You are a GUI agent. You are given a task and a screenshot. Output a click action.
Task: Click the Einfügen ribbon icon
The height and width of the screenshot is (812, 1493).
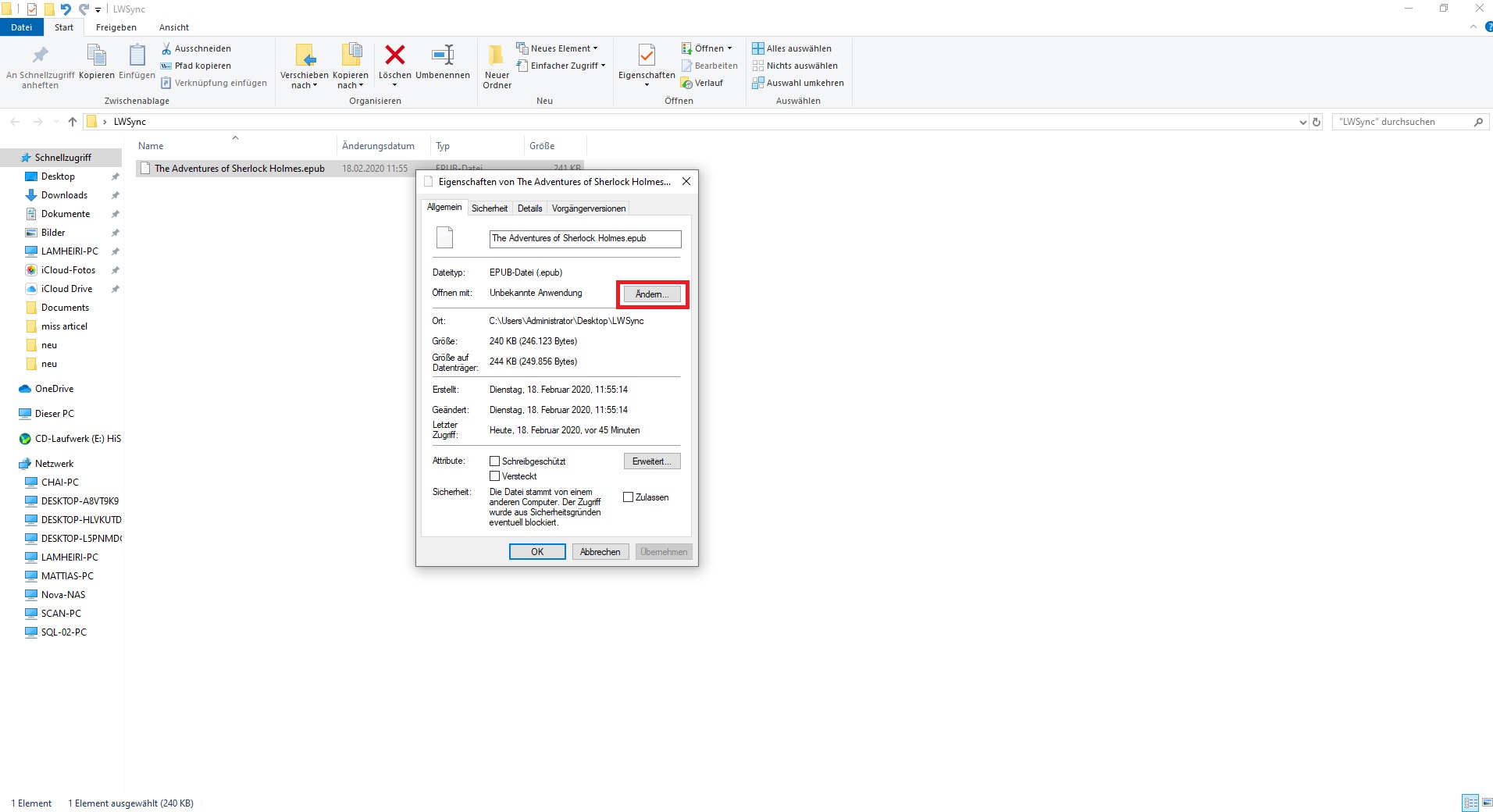[137, 62]
